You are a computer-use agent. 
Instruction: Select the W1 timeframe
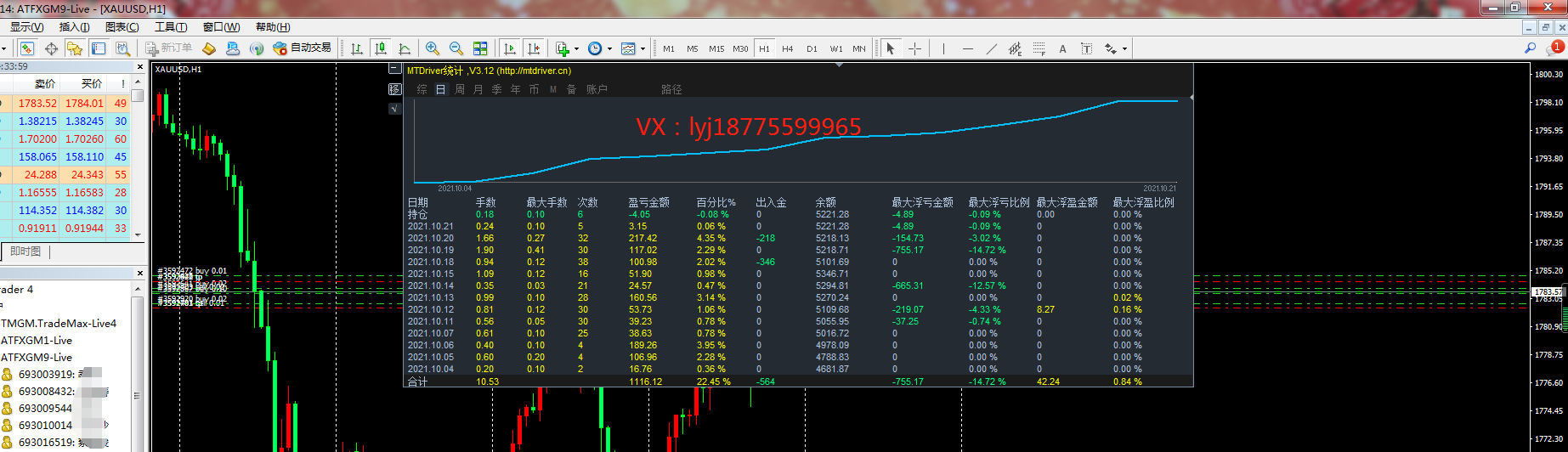coord(836,48)
